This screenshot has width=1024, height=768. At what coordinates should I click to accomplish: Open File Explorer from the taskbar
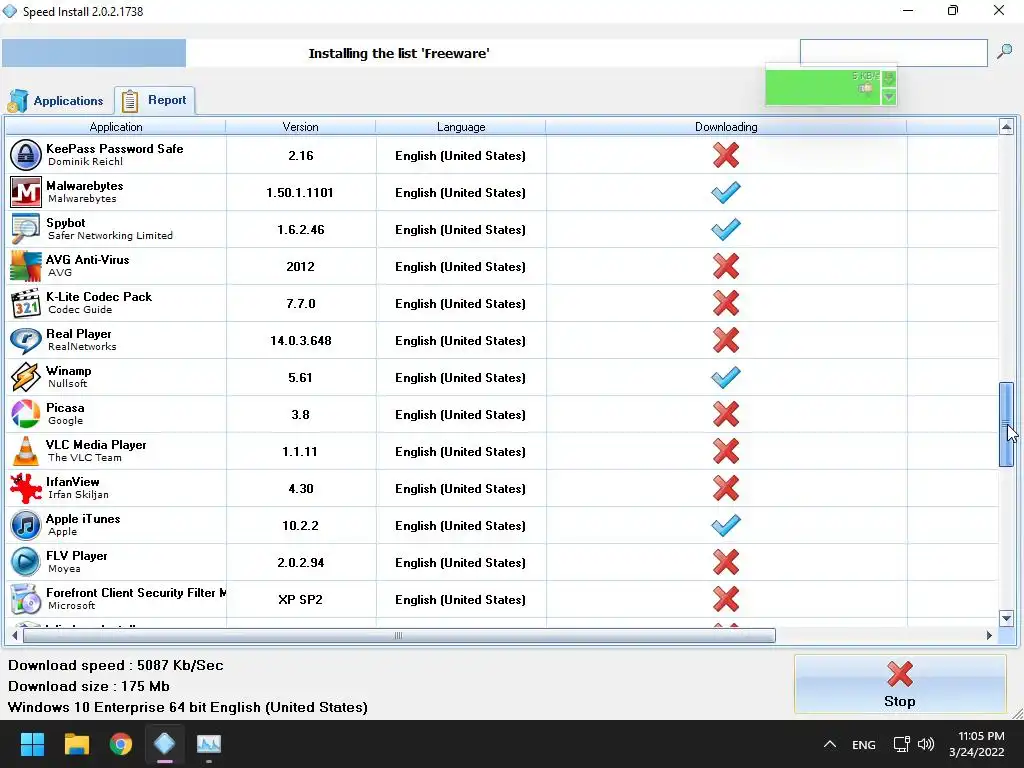(x=76, y=744)
